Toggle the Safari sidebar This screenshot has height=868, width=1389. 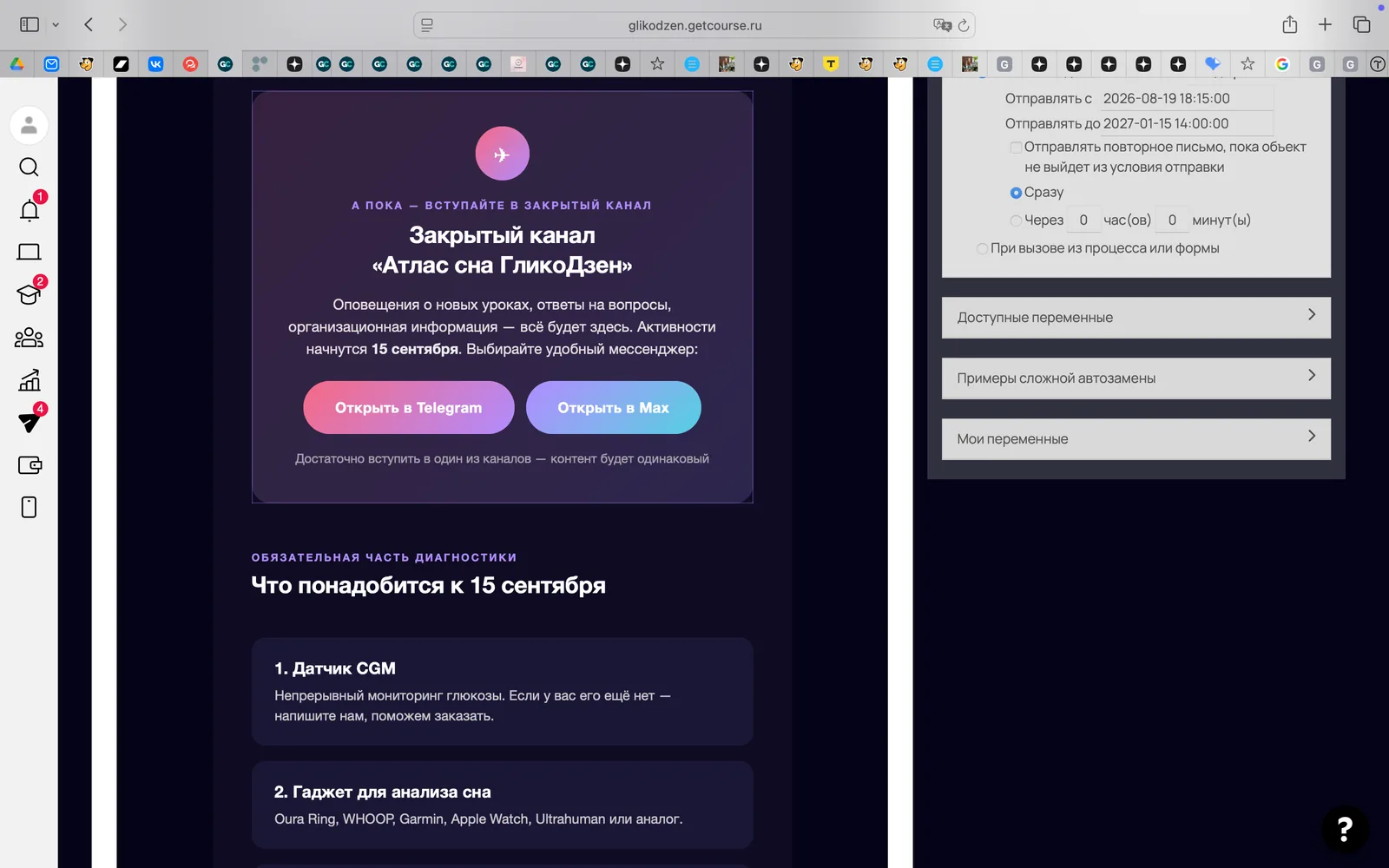pyautogui.click(x=30, y=24)
